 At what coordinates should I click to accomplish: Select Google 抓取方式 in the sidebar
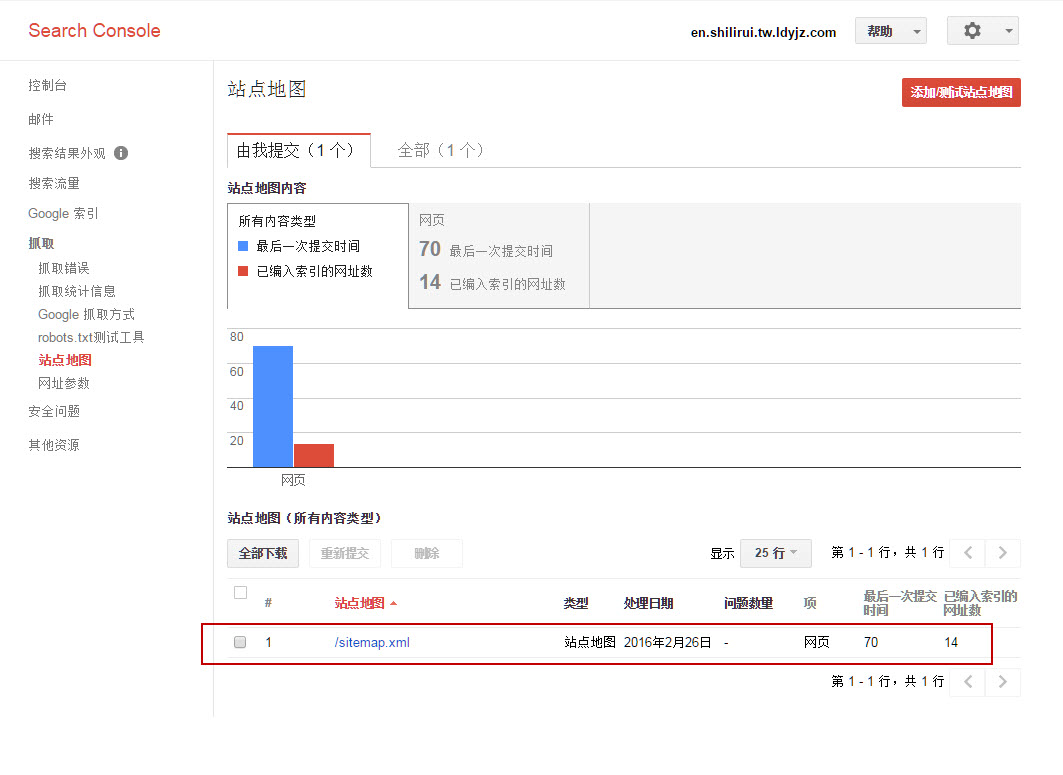(x=85, y=313)
